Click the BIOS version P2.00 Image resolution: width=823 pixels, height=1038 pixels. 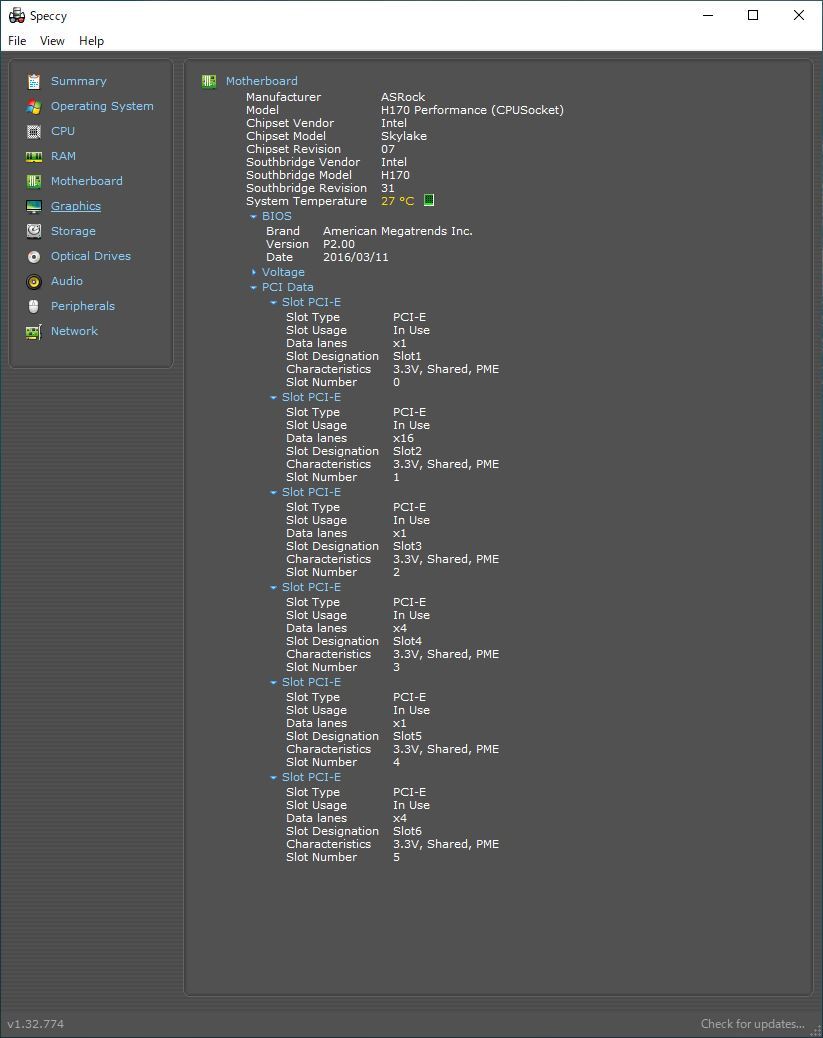pos(339,244)
